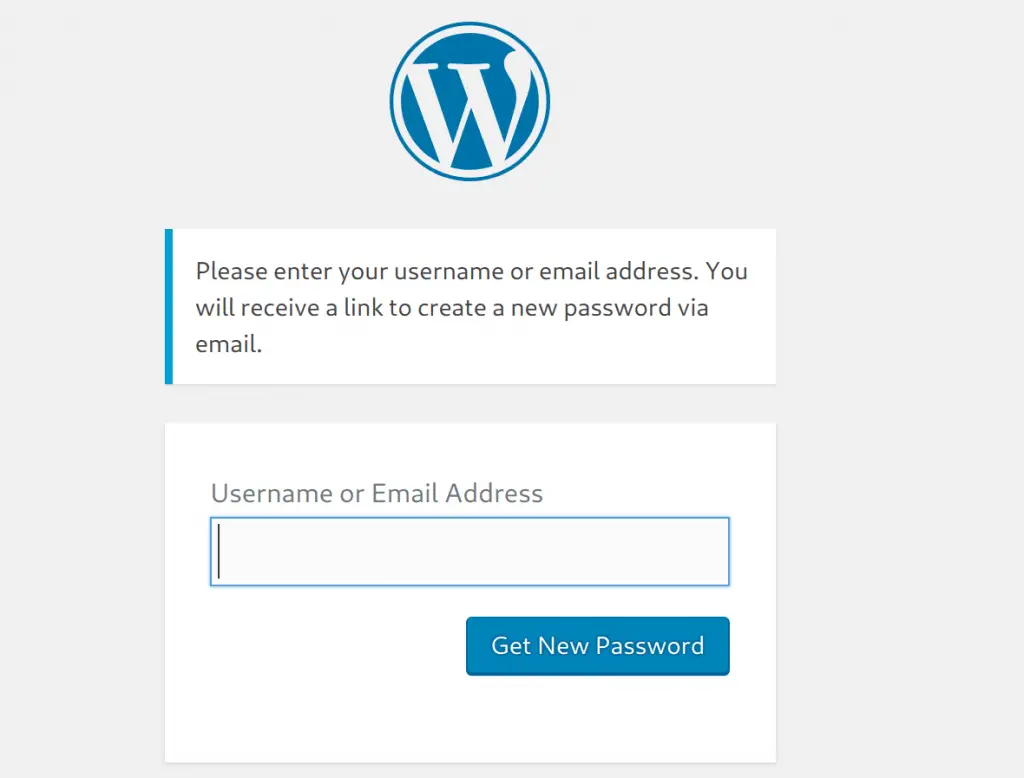Click the blue accent bar of the notice
The image size is (1024, 778).
[x=169, y=306]
